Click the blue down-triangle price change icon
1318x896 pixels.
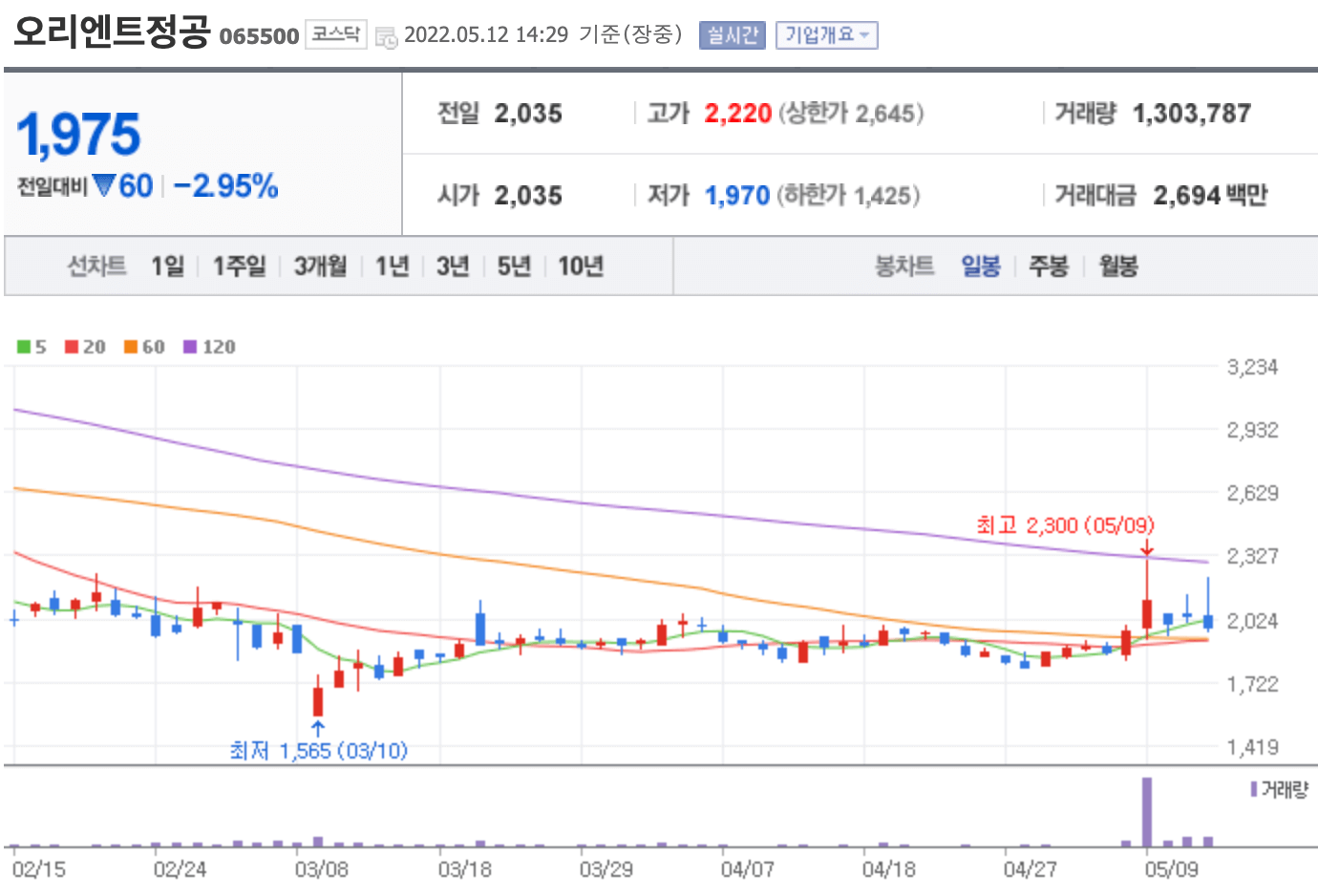pos(104,185)
